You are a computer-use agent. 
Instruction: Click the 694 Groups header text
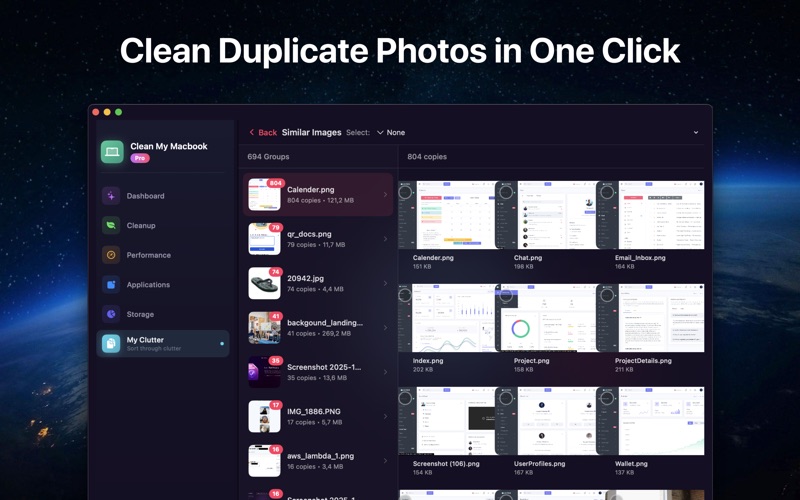point(268,157)
